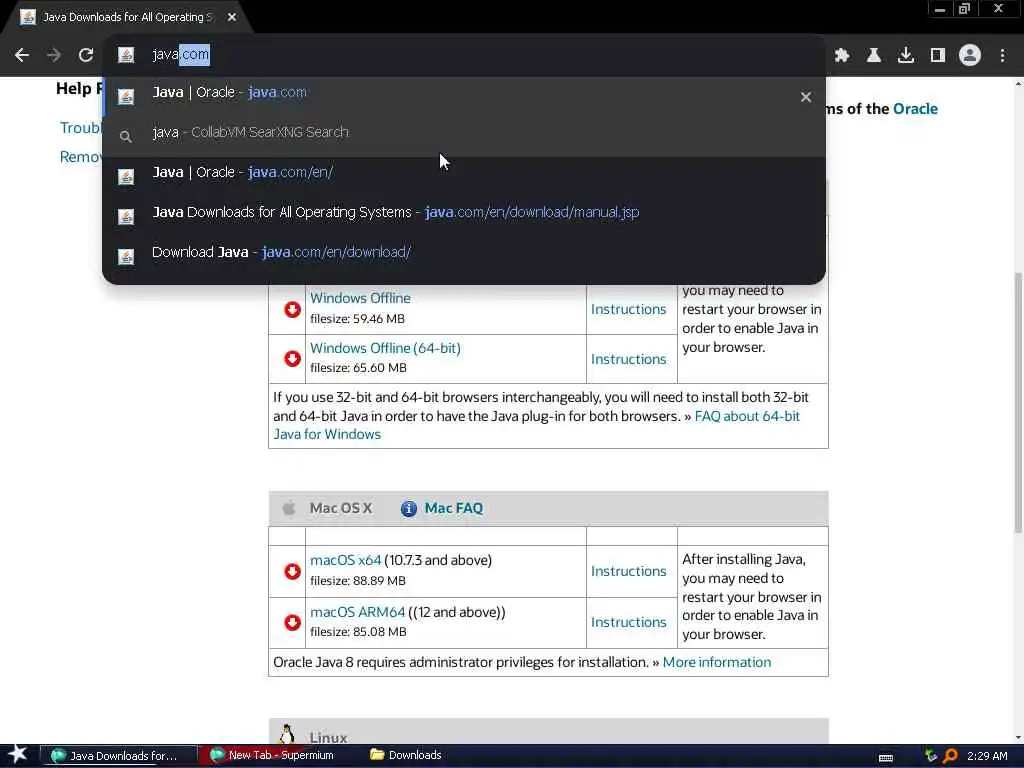Image resolution: width=1024 pixels, height=768 pixels.
Task: Open Instructions for macOS ARM64
Action: (x=628, y=622)
